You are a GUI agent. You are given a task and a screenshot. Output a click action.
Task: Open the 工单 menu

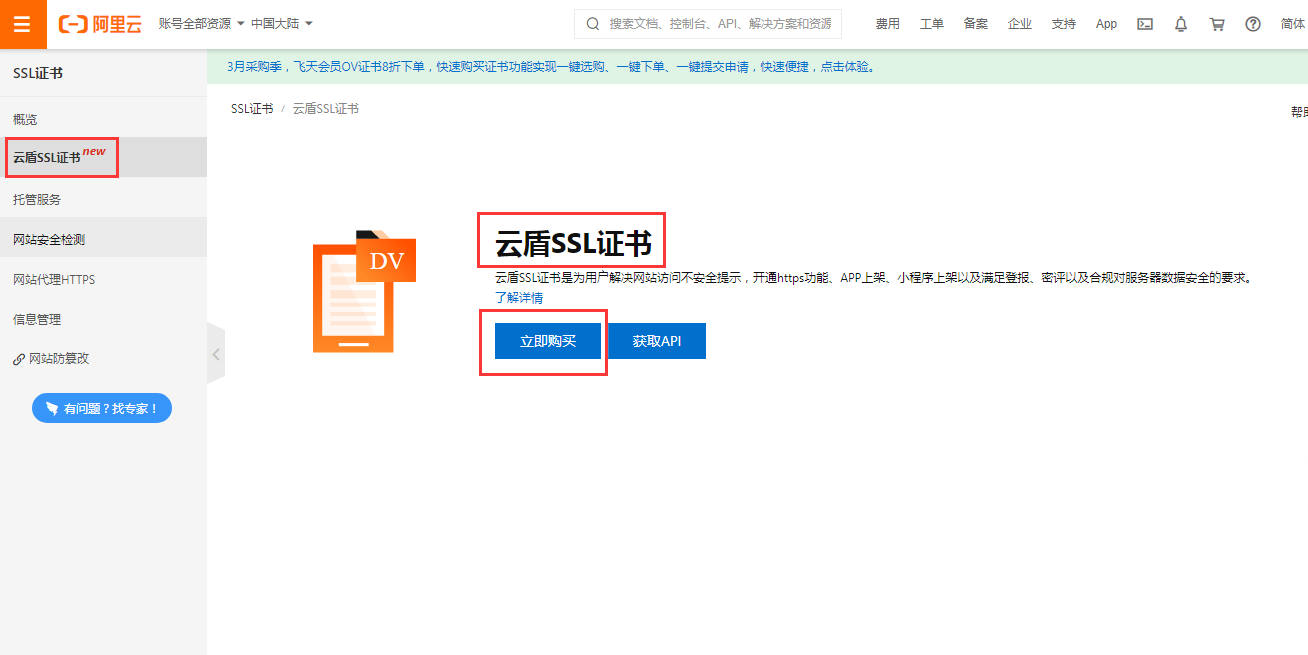pos(931,24)
